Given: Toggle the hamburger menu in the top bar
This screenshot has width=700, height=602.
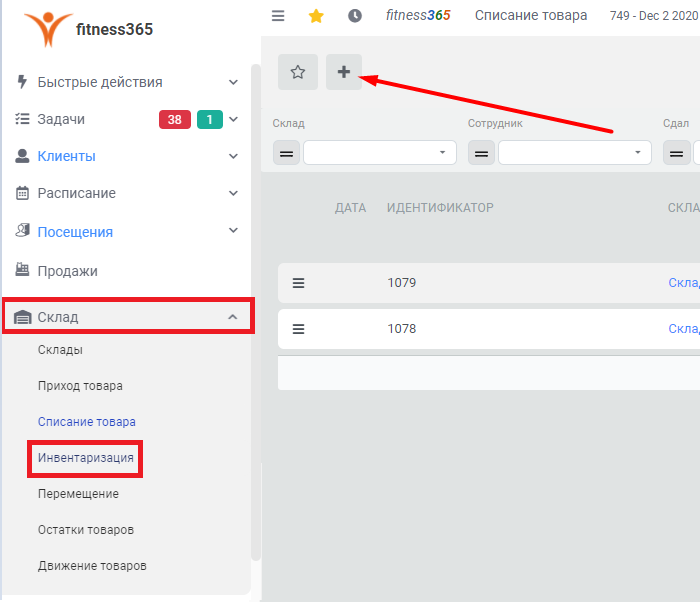Looking at the screenshot, I should 278,16.
